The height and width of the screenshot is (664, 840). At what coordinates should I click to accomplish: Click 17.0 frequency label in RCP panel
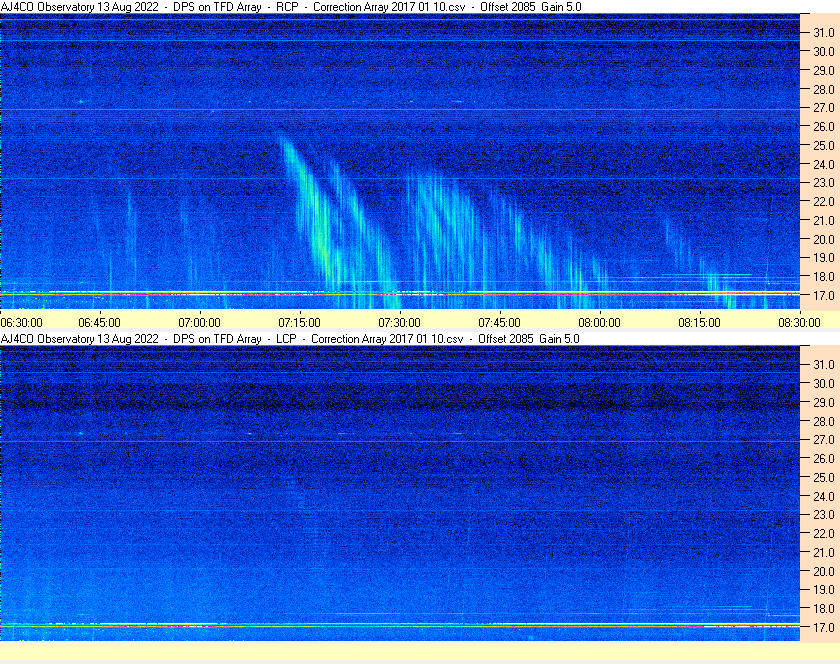tap(824, 295)
